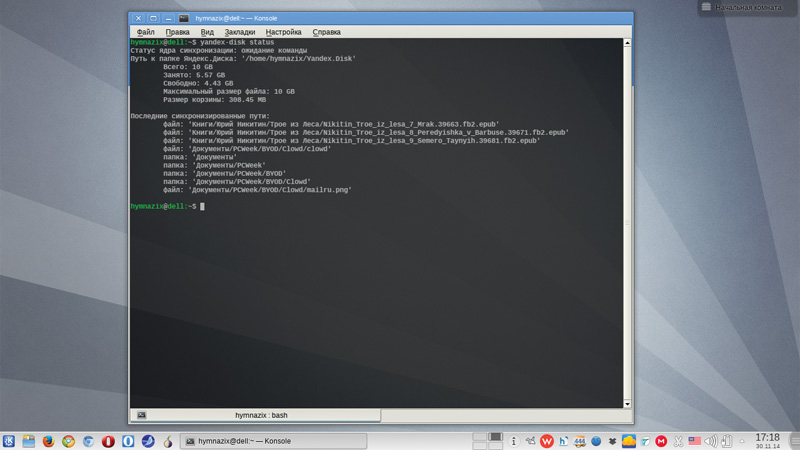
Task: Click the path ending BYOD/Clowd/mailru.png
Action: (x=270, y=190)
